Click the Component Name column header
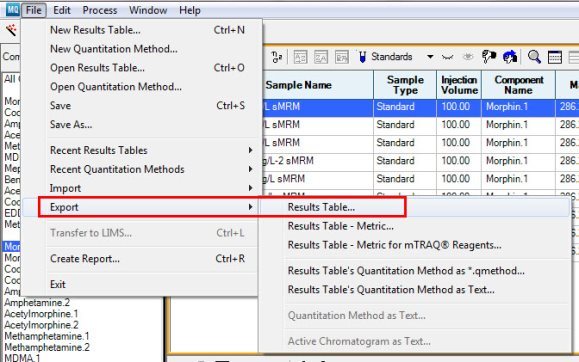Viewport: 579px width, 362px height. click(518, 85)
